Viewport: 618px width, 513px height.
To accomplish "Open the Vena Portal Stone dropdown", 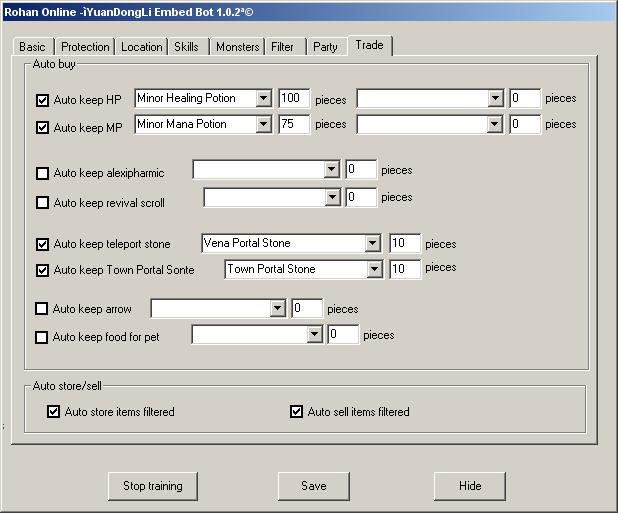I will [372, 243].
